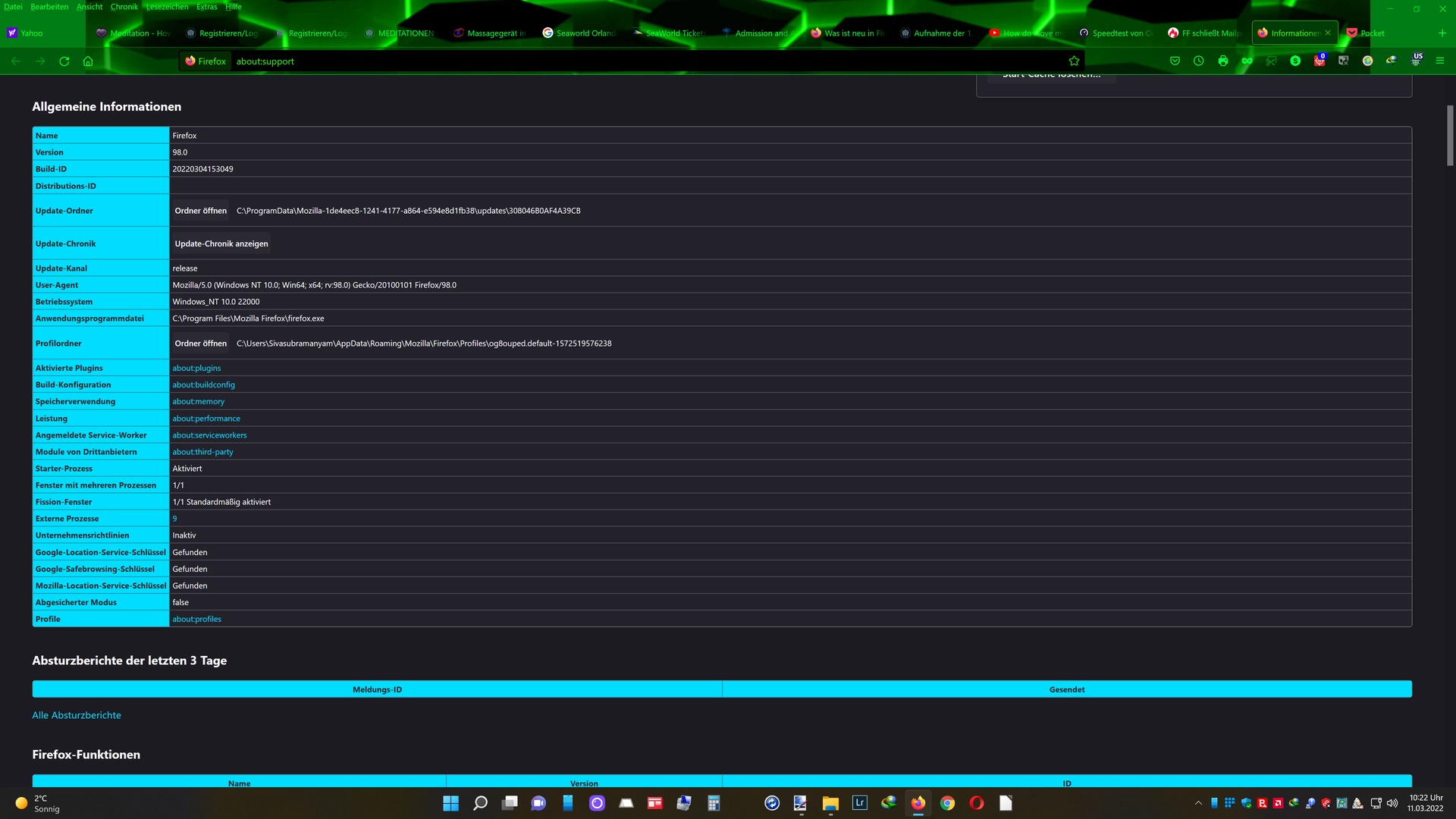The height and width of the screenshot is (819, 1456).
Task: Open the about:profiles link
Action: (x=196, y=620)
